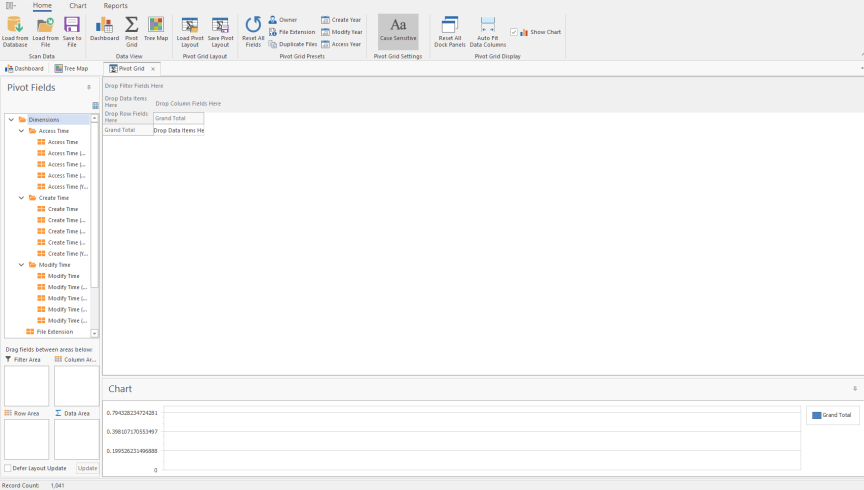Select the Tree Map view icon
864x490 pixels.
[x=156, y=25]
